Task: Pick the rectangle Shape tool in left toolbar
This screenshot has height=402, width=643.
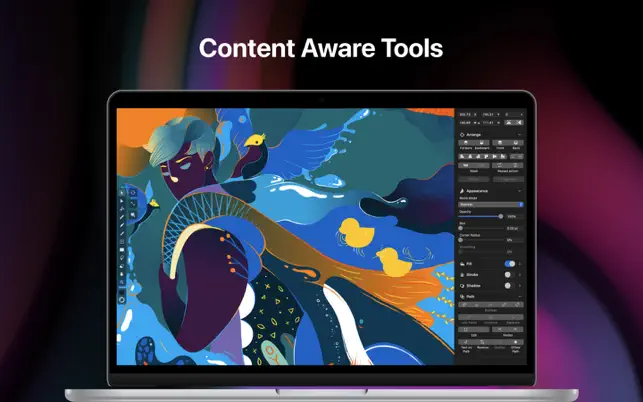Action: 122,241
